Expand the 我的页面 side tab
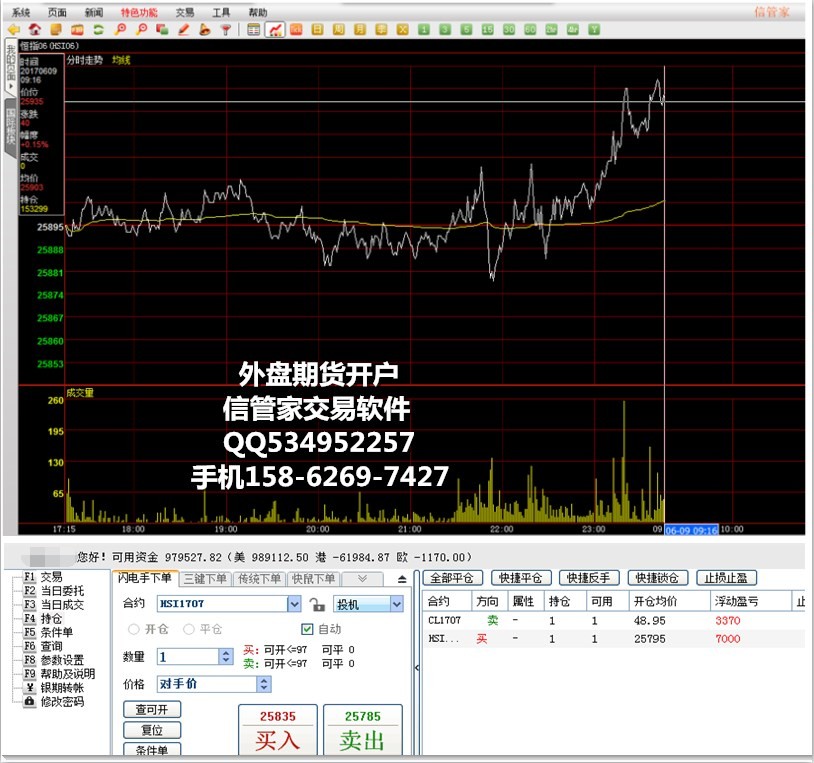The height and width of the screenshot is (763, 814). click(x=10, y=66)
